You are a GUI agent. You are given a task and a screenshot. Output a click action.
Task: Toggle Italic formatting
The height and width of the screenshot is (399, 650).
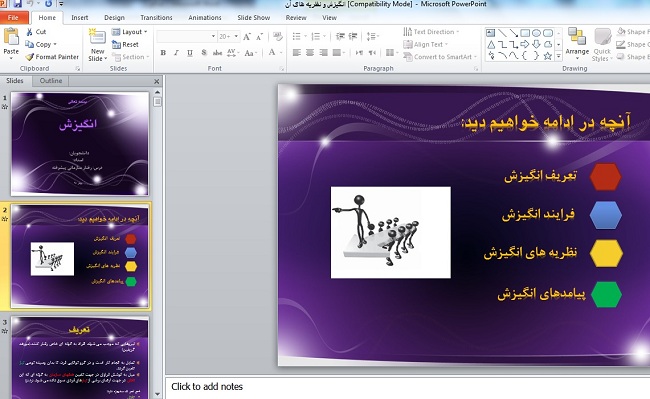tap(176, 53)
